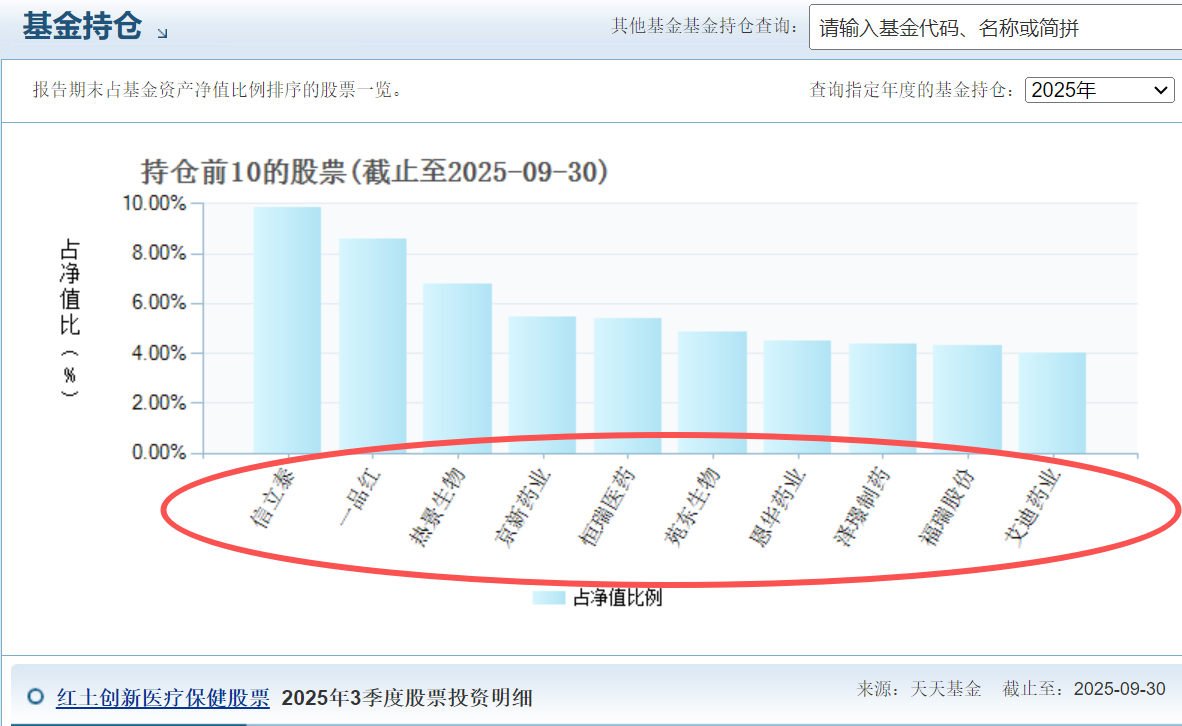Click the 2.00% y-axis label

point(158,403)
